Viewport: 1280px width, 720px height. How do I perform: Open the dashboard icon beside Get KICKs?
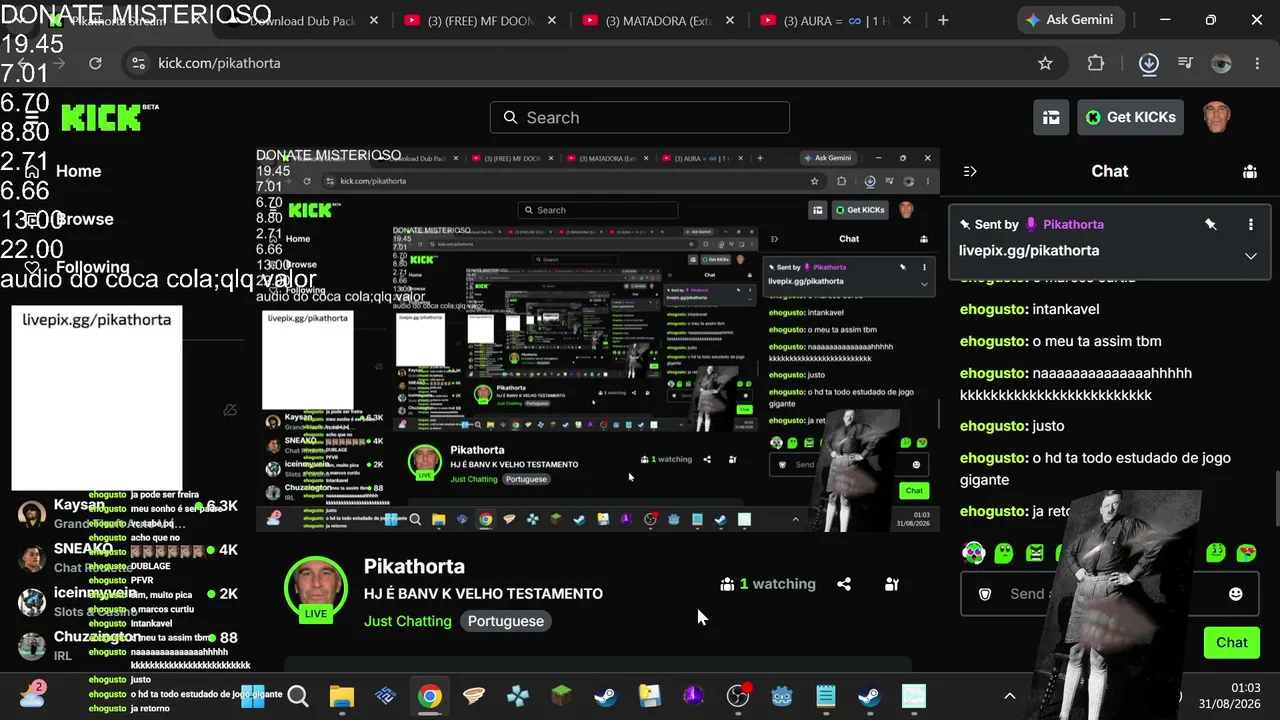[x=1051, y=117]
